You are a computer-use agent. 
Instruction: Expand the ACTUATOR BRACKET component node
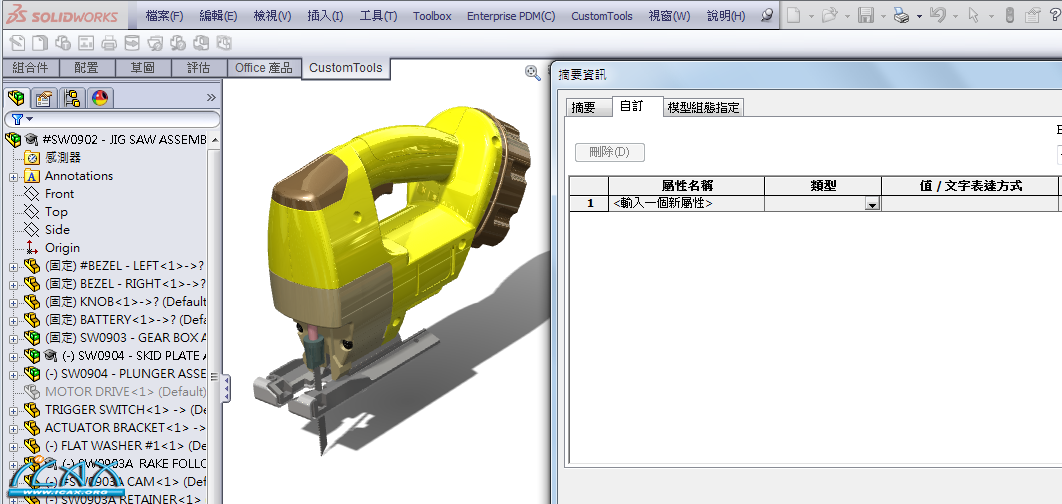click(13, 429)
